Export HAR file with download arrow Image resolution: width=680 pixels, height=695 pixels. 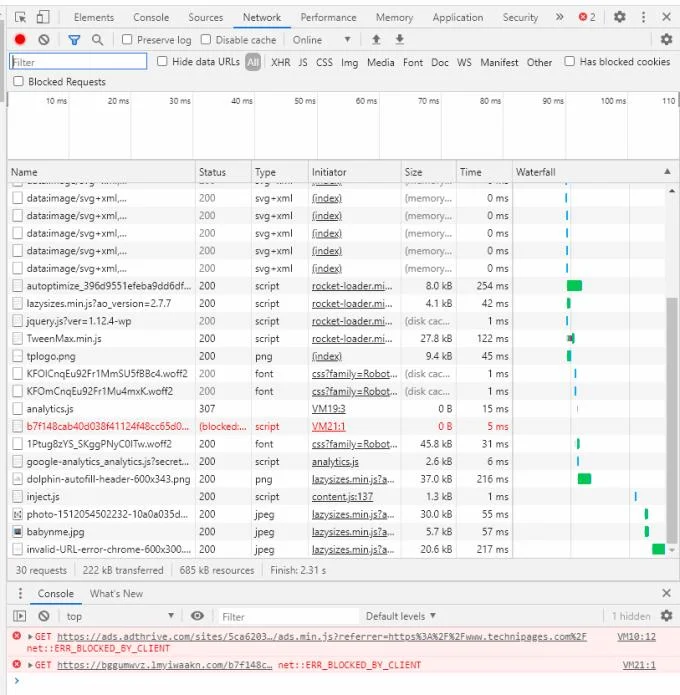[399, 39]
